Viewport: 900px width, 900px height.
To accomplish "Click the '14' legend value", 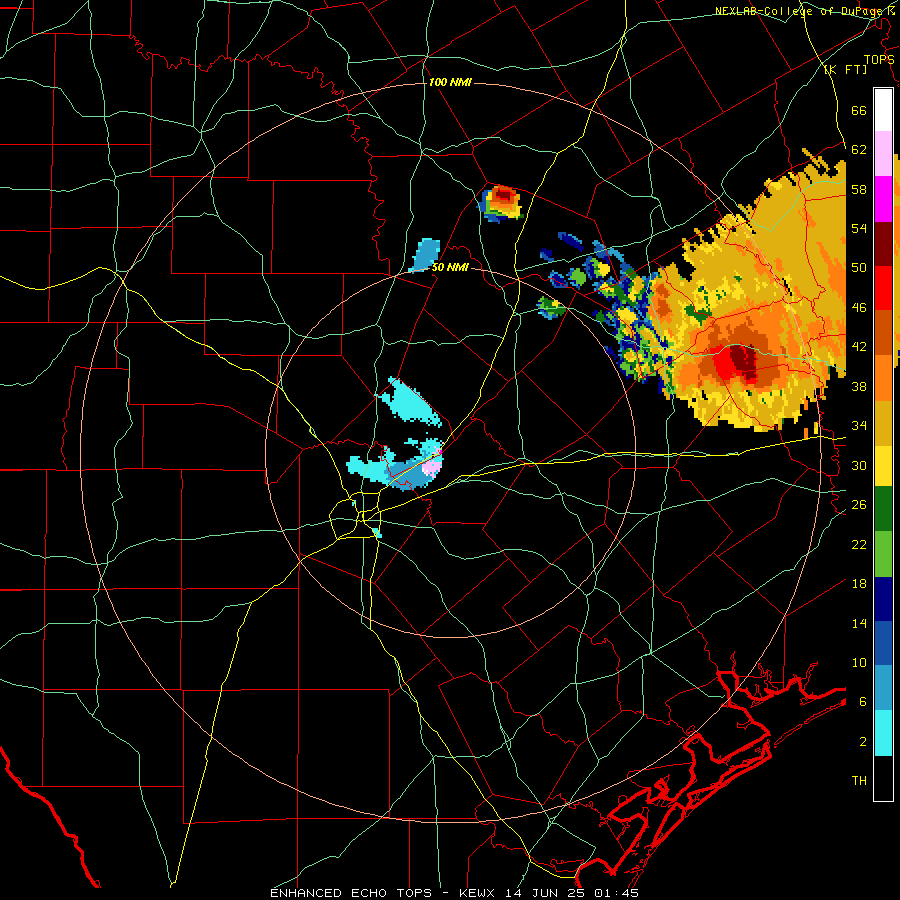I will point(859,623).
